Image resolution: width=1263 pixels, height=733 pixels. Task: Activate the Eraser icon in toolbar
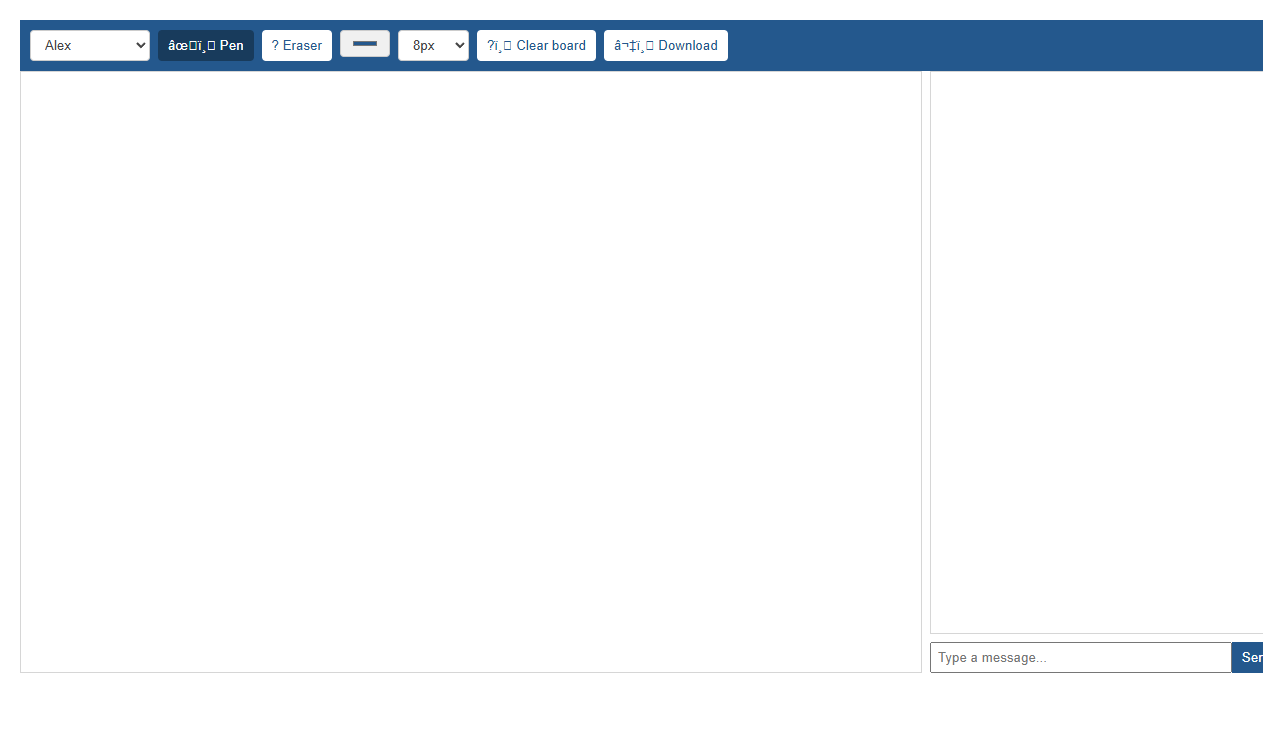pos(296,45)
